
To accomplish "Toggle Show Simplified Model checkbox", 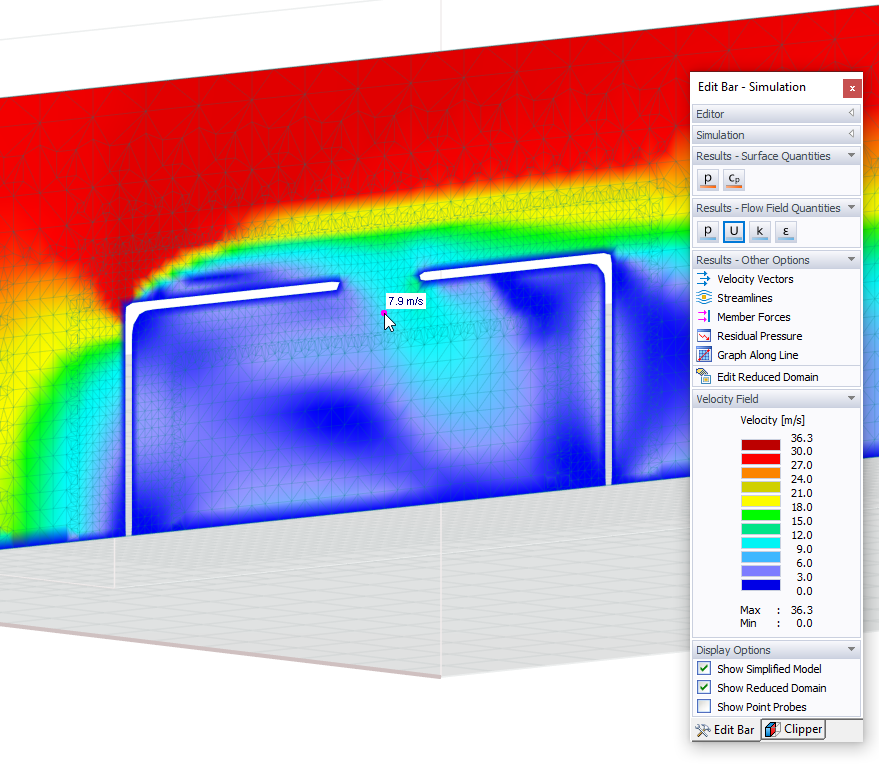I will (704, 669).
